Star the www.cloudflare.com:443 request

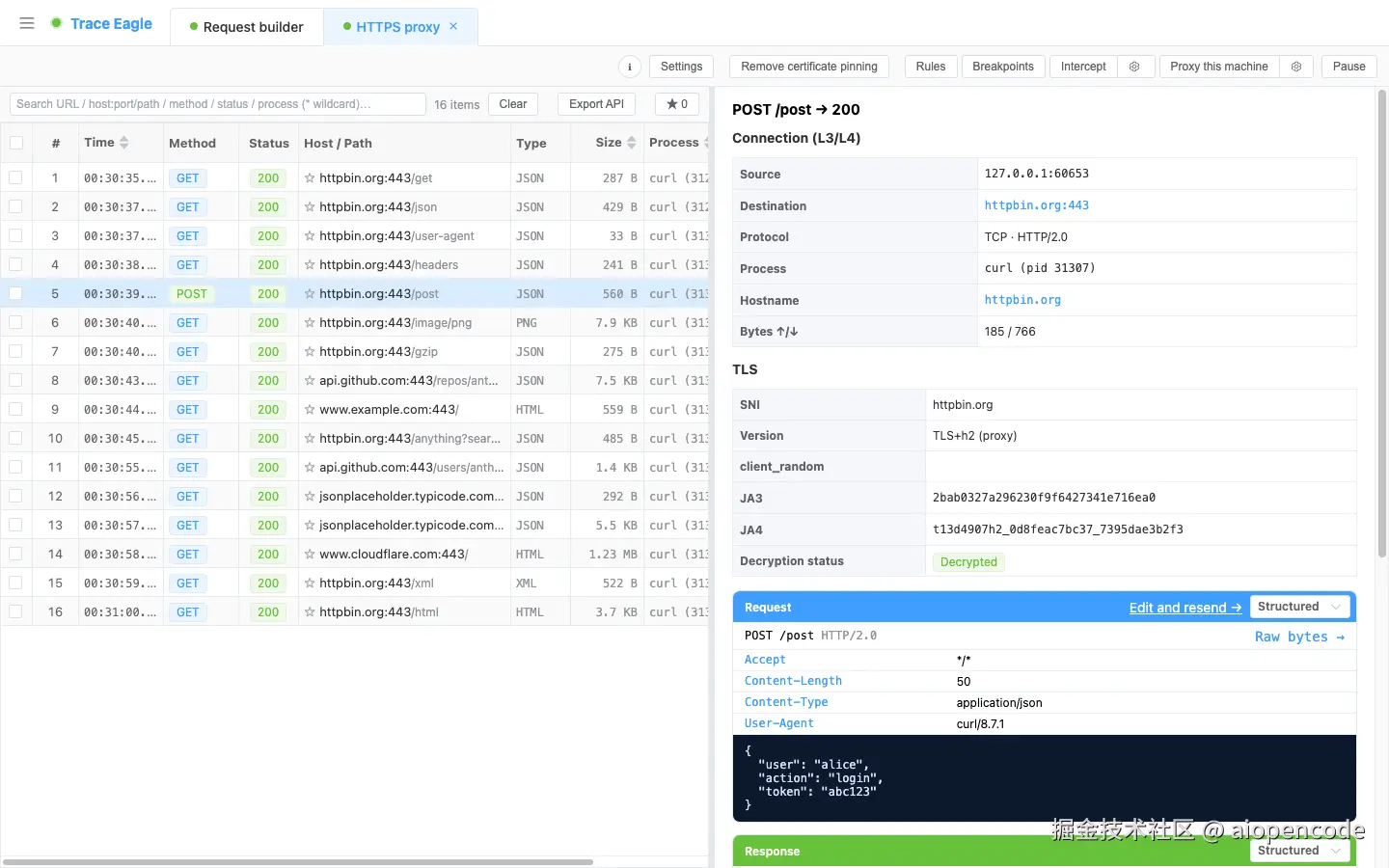click(310, 555)
